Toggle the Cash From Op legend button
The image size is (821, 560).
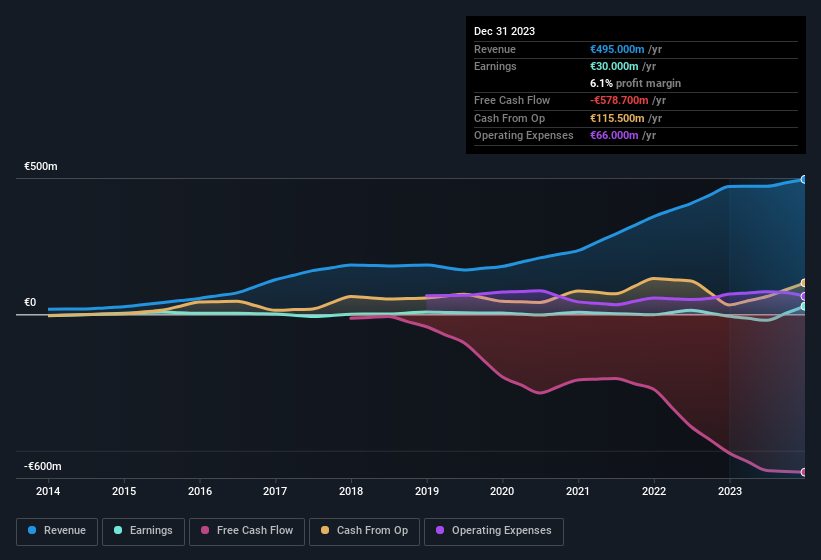(364, 531)
